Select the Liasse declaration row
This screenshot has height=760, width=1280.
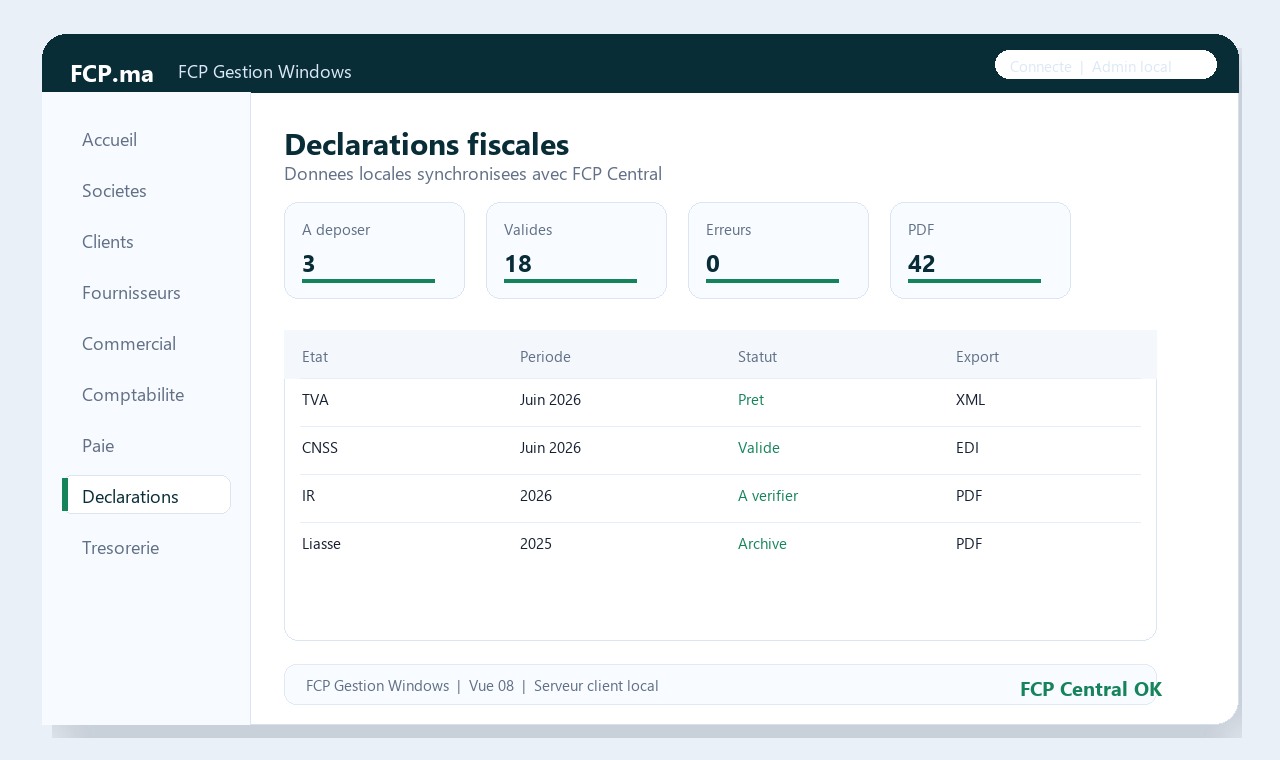(720, 546)
